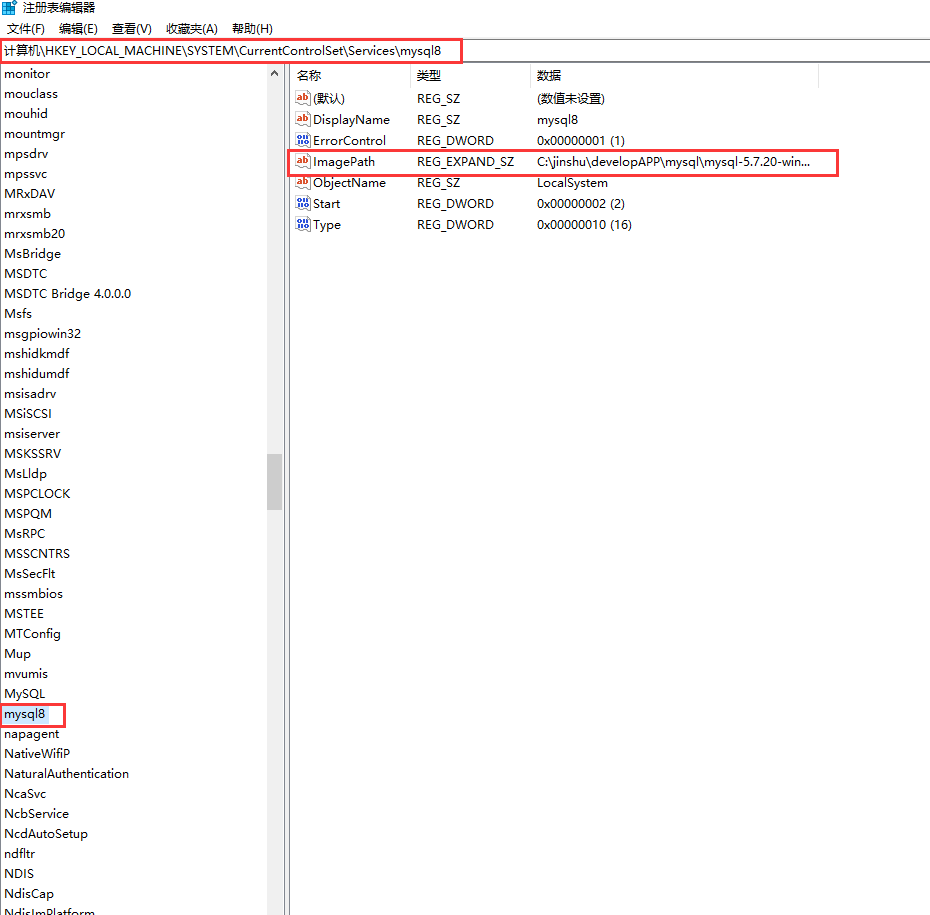Click the string icon beside ObjectName
This screenshot has height=915, width=930.
(x=303, y=182)
